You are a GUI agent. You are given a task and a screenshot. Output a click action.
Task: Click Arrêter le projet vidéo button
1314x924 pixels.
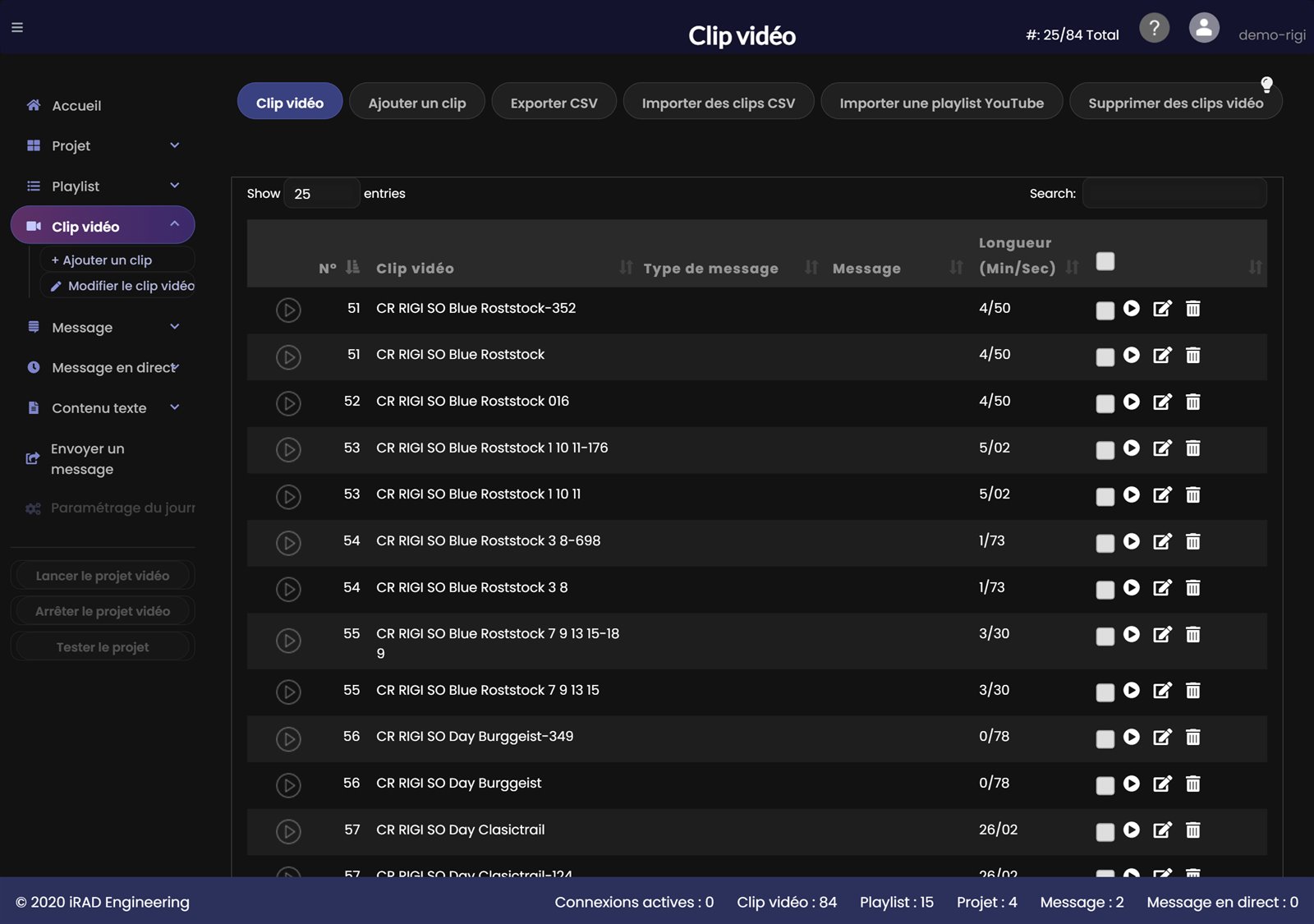(103, 611)
